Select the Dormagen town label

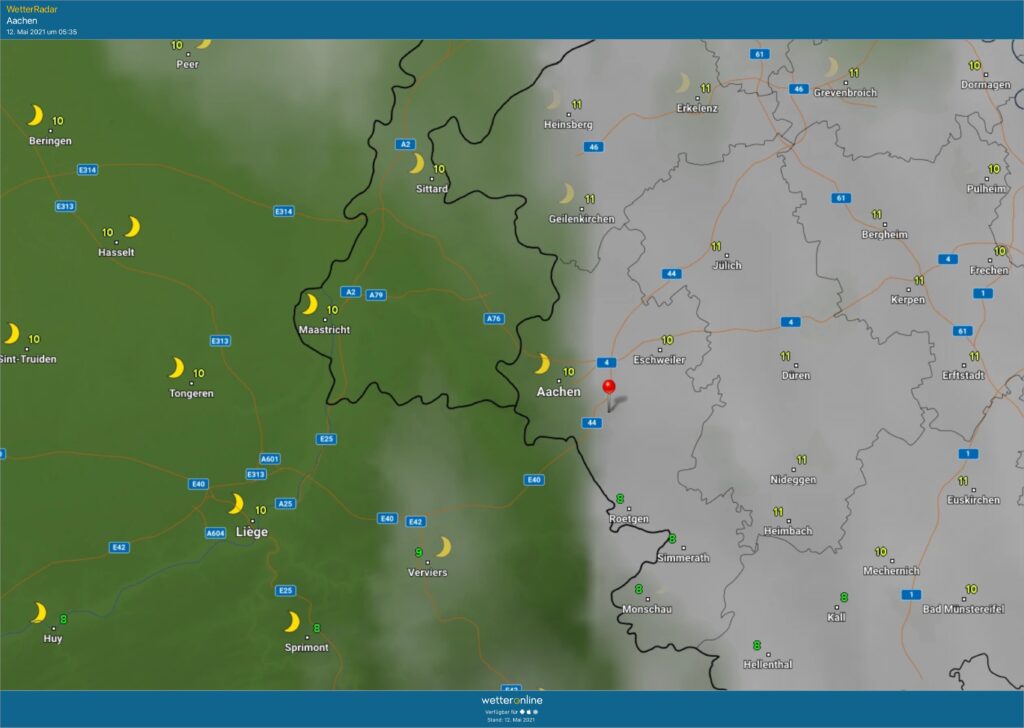click(985, 85)
